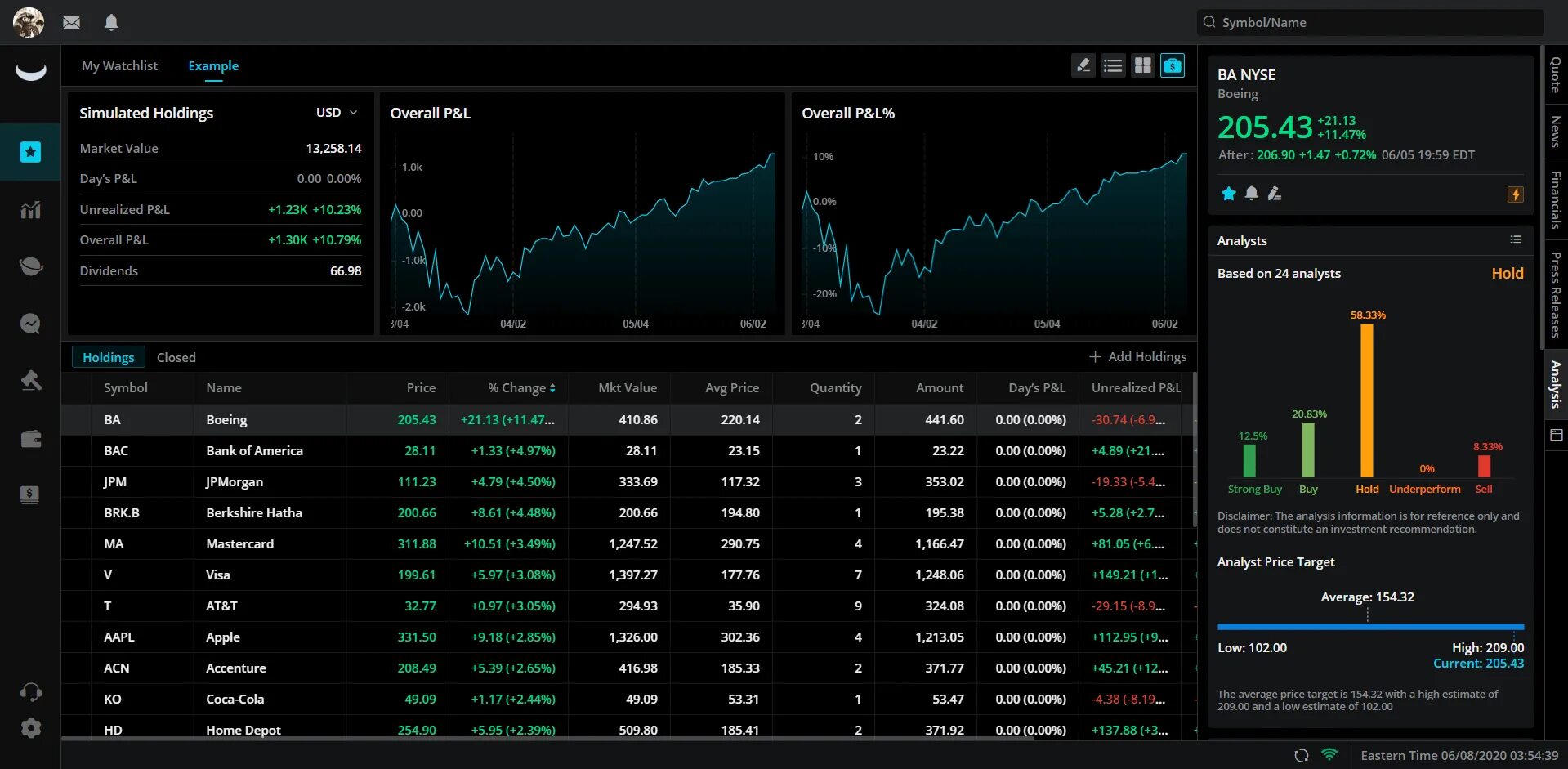Click the panel layout icon below Analysis tab
1568x769 pixels.
[1557, 436]
